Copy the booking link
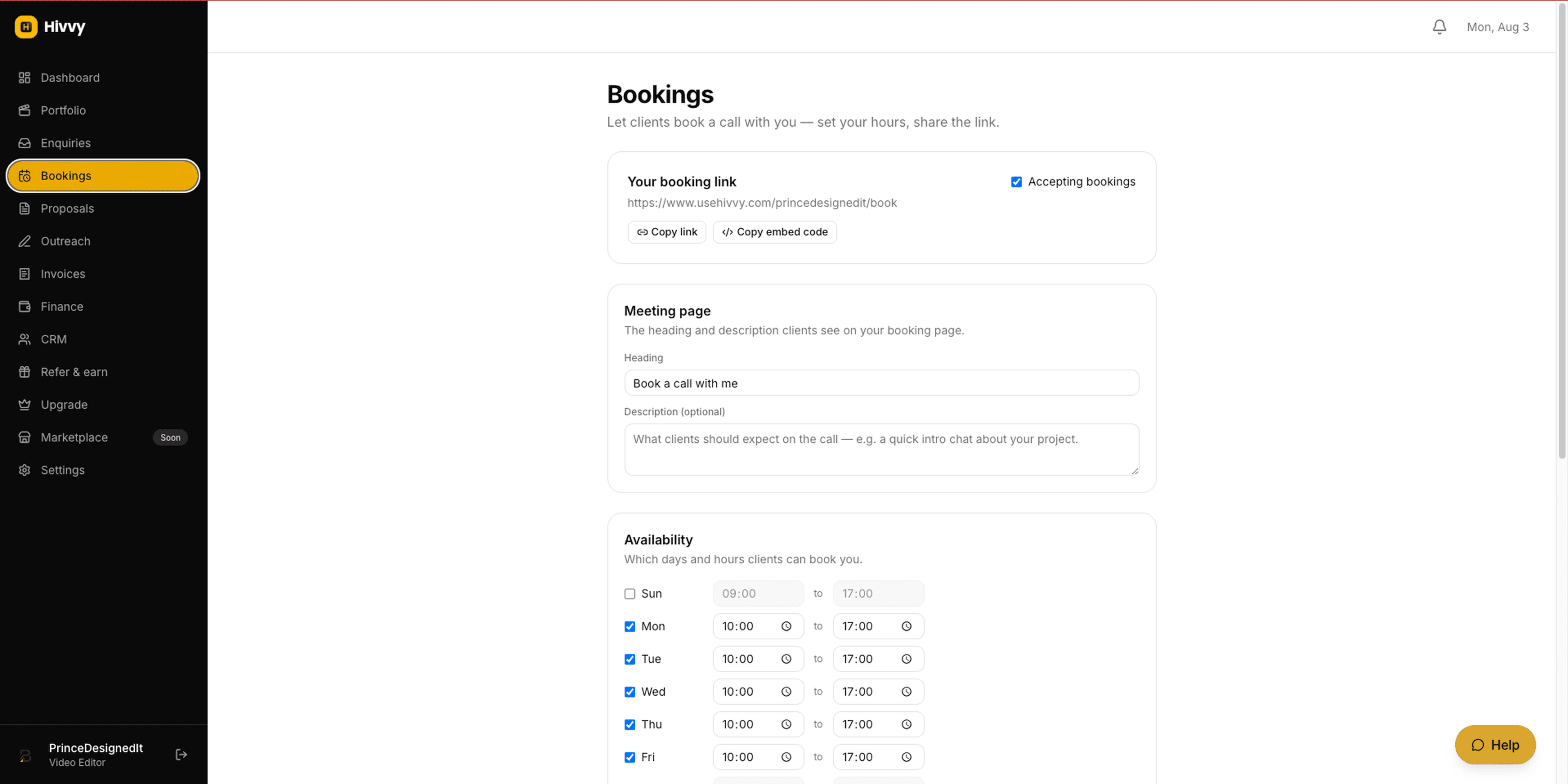Viewport: 1568px width, 784px height. [667, 232]
